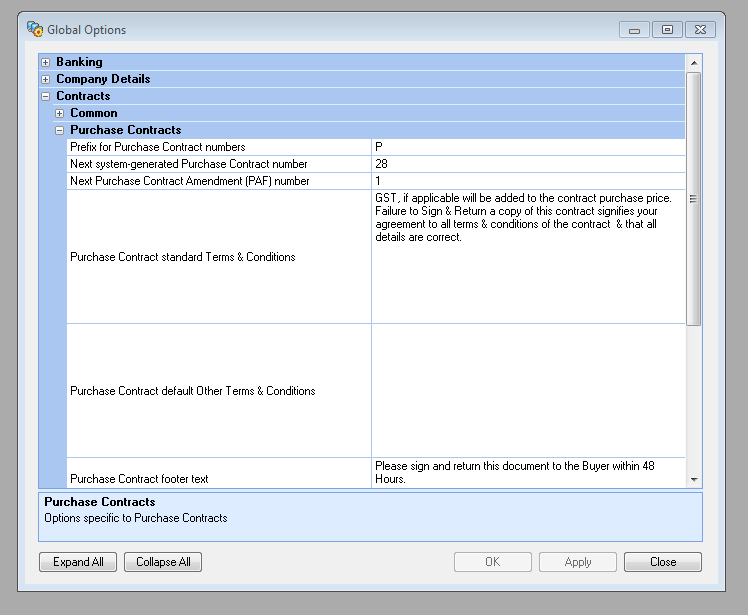The height and width of the screenshot is (615, 748).
Task: Click the Collapse All button
Action: click(163, 562)
